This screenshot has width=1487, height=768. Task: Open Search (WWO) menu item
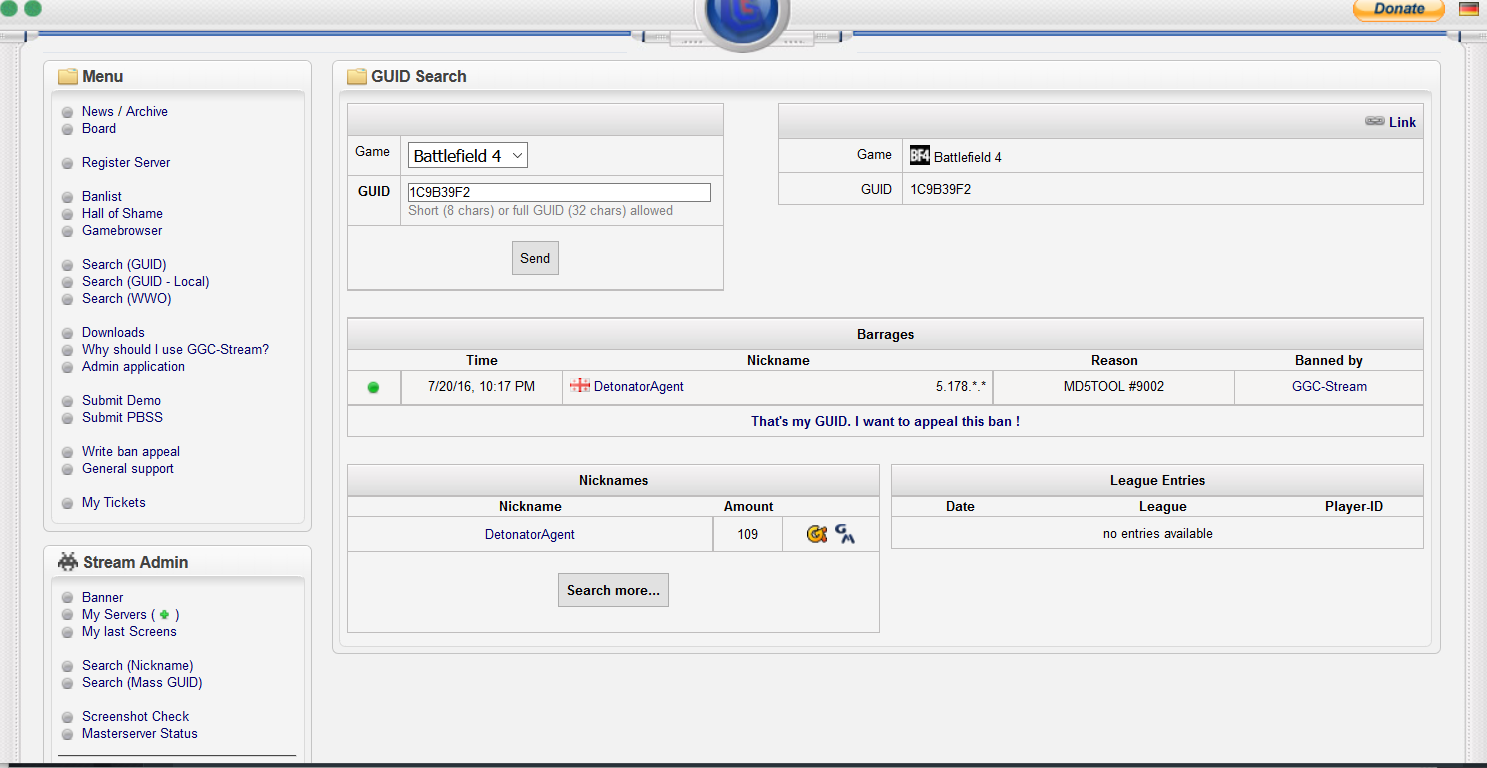coord(127,298)
